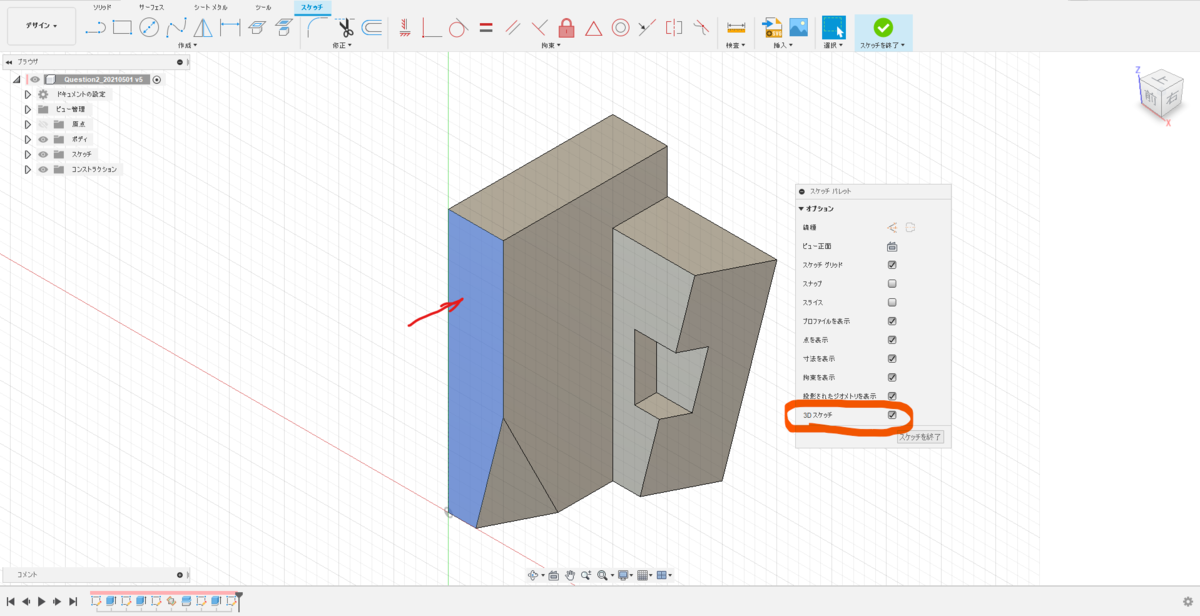The width and height of the screenshot is (1200, 616).
Task: Apply the Curvature constraint
Action: pyautogui.click(x=700, y=28)
